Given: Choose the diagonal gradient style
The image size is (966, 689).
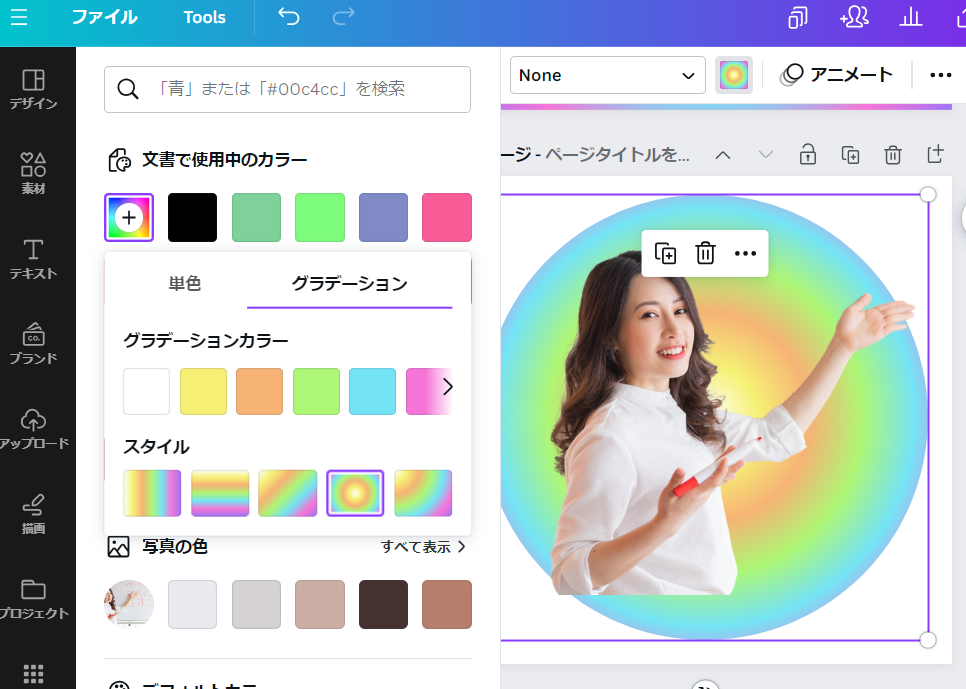Looking at the screenshot, I should [x=288, y=493].
